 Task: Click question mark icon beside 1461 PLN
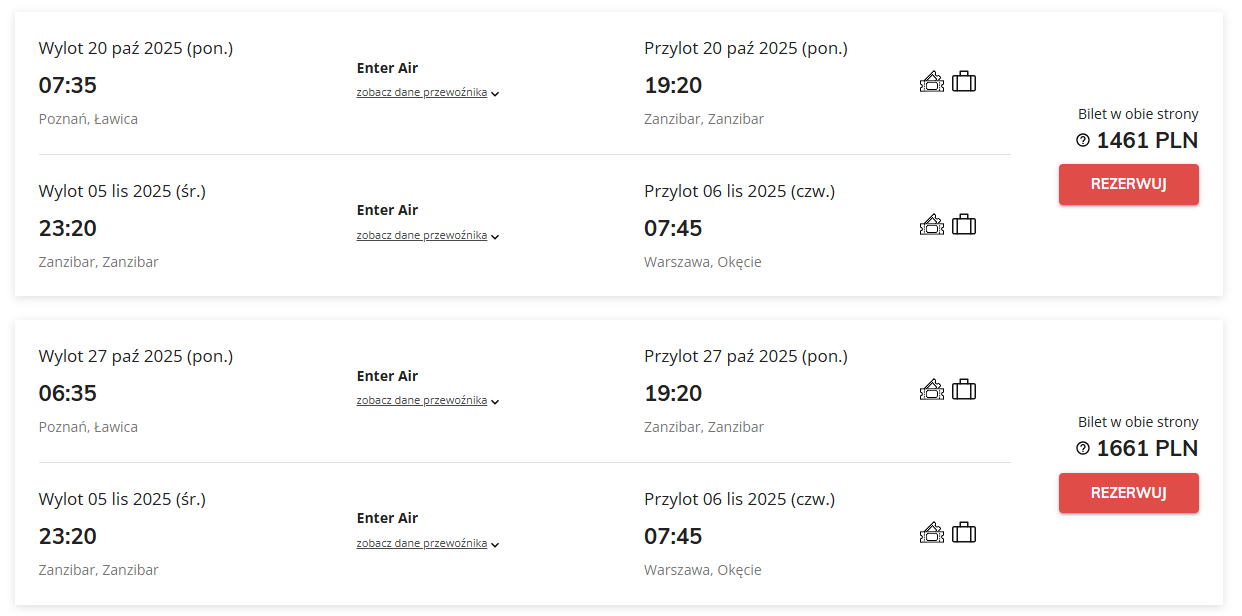pos(1083,141)
